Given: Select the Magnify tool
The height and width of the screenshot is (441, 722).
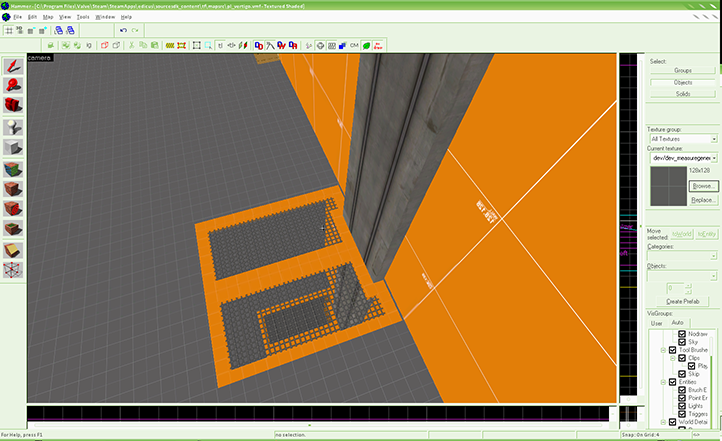Looking at the screenshot, I should 13,86.
